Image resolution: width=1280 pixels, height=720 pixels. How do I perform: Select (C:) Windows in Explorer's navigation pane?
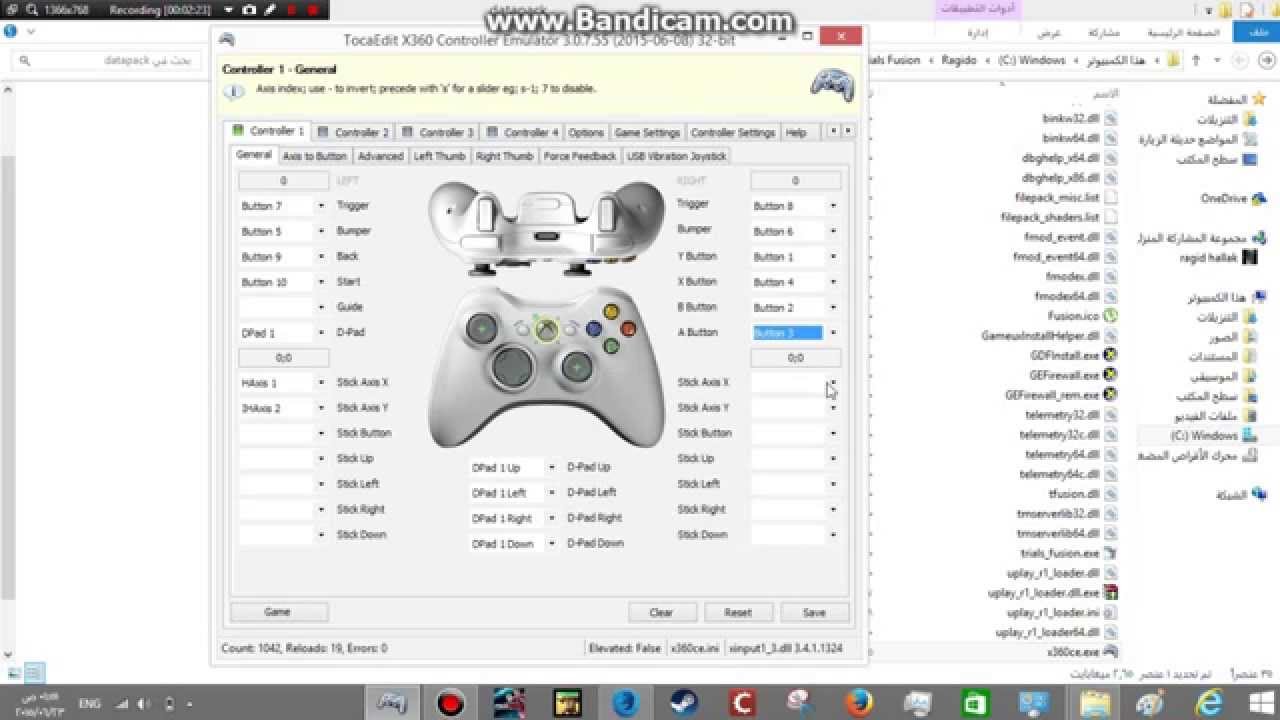point(1204,436)
